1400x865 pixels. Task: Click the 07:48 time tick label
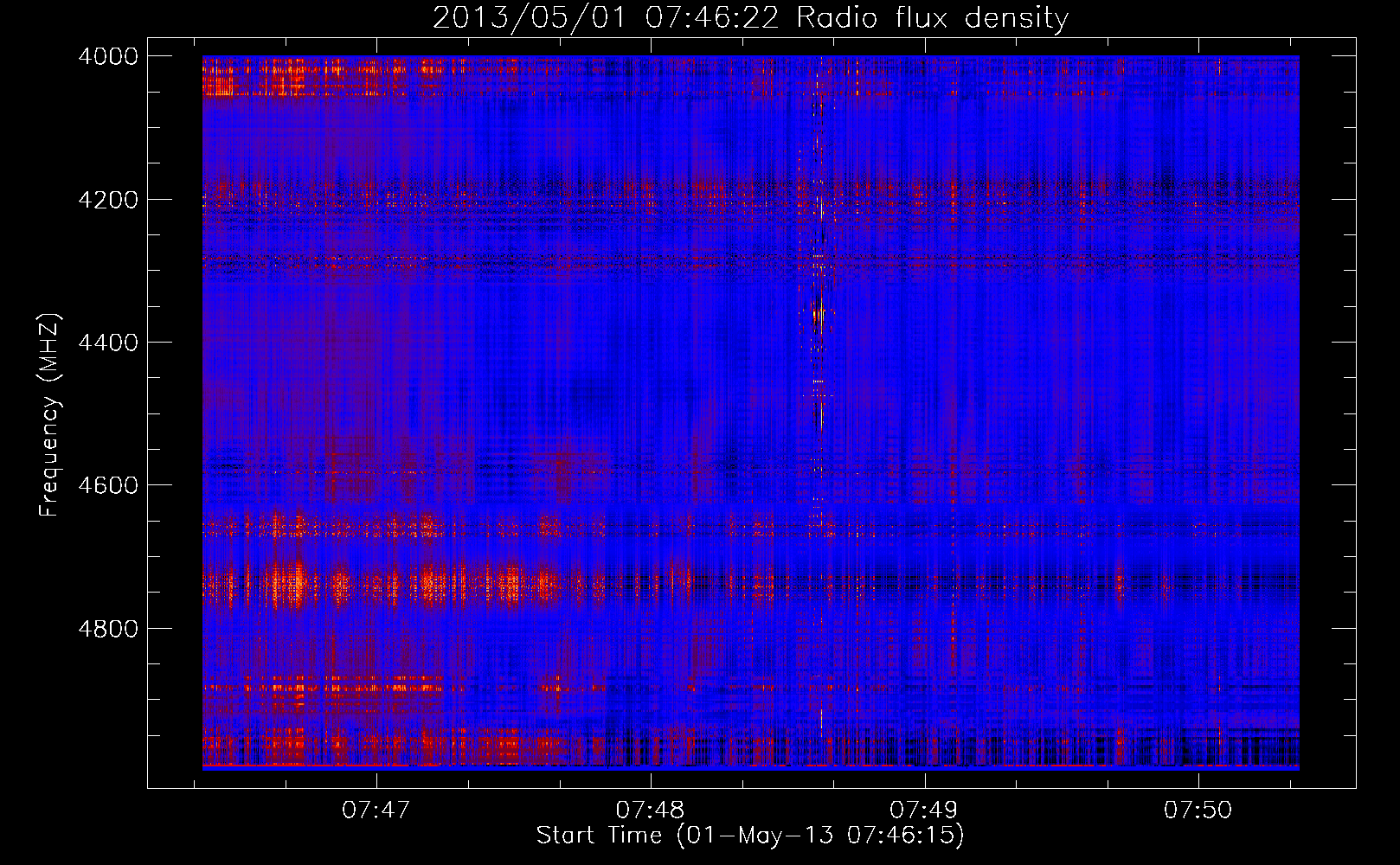pos(651,811)
